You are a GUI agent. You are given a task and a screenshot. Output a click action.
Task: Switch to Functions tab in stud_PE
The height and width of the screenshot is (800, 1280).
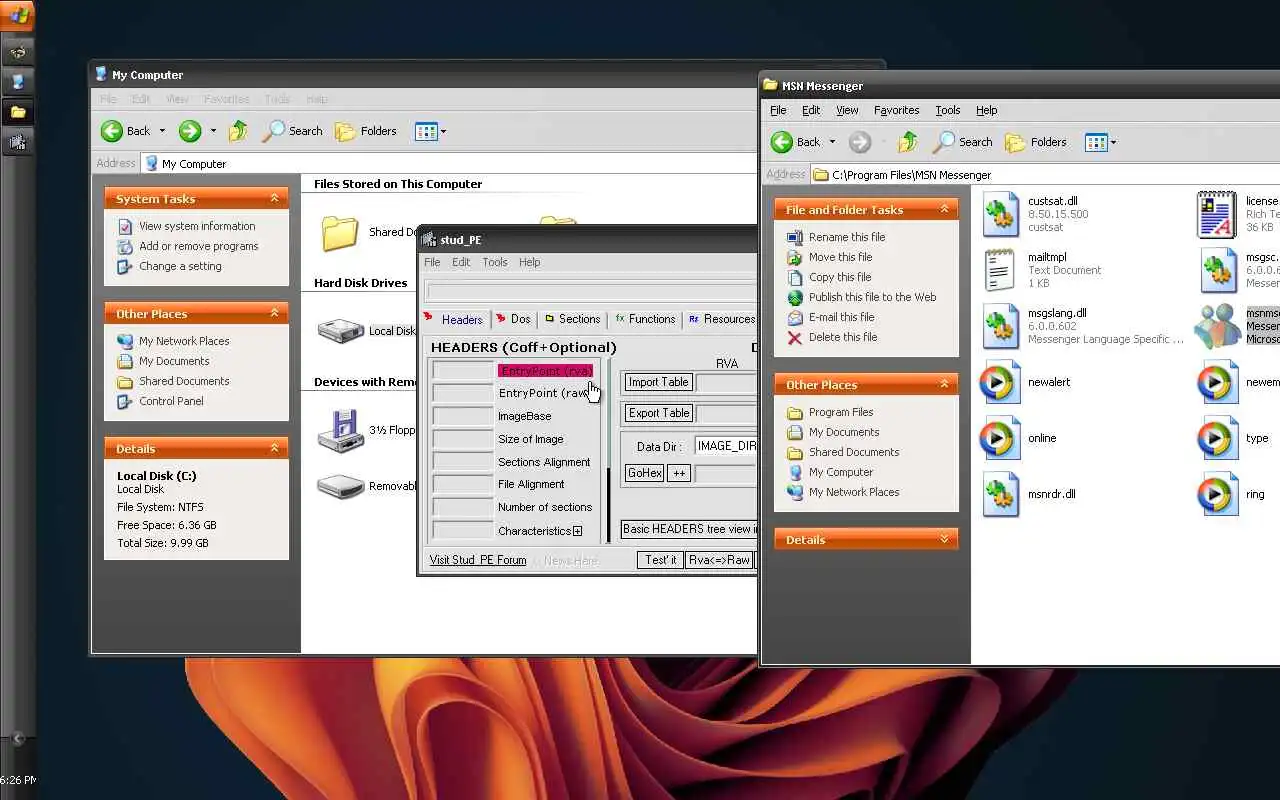645,319
